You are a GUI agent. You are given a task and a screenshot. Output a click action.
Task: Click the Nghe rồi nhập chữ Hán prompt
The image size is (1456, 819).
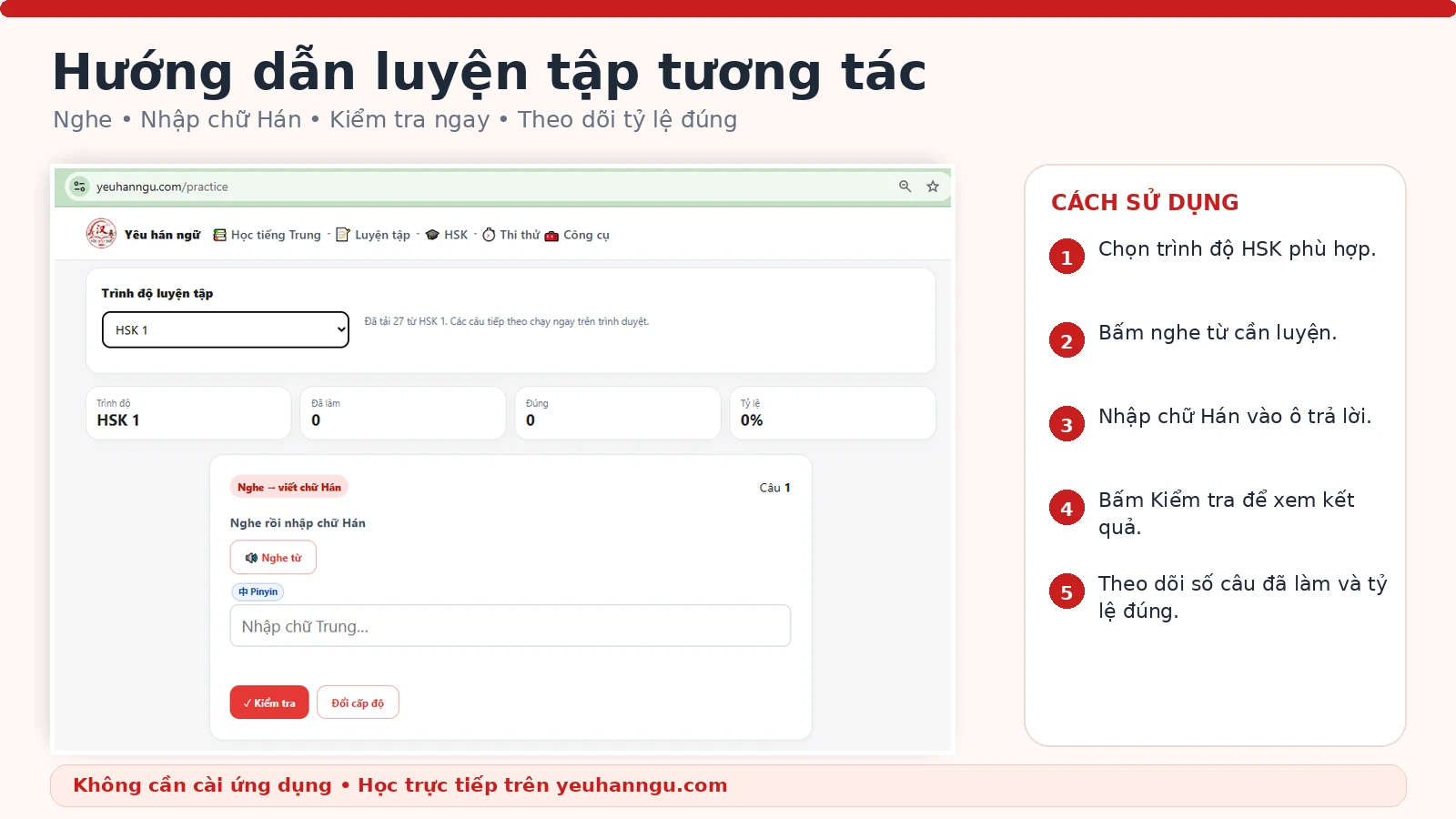pyautogui.click(x=298, y=523)
